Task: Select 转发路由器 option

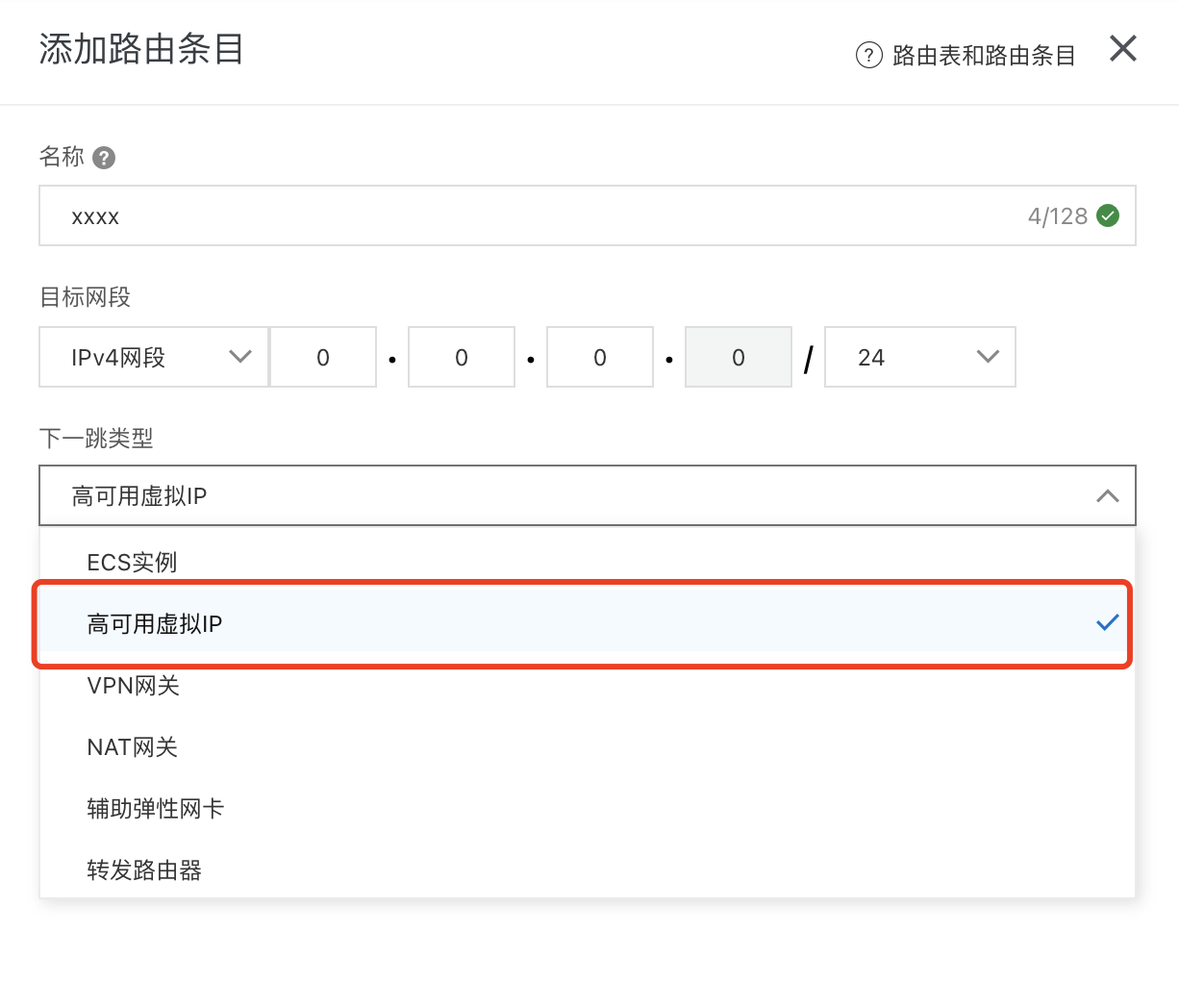Action: pos(588,869)
